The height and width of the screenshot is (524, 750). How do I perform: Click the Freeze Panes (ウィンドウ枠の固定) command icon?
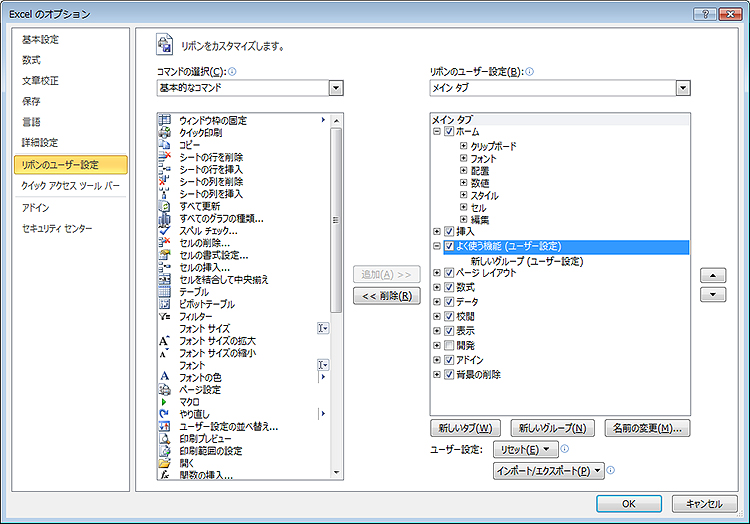click(x=165, y=120)
